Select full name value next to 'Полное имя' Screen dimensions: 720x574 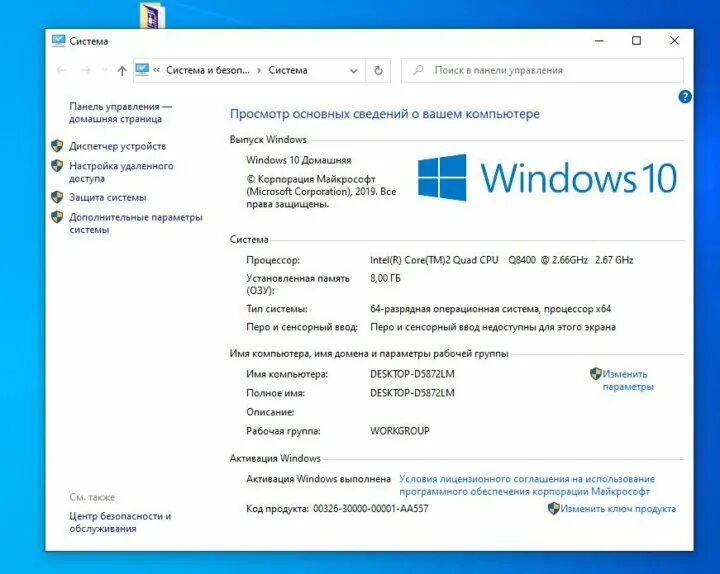pos(412,393)
